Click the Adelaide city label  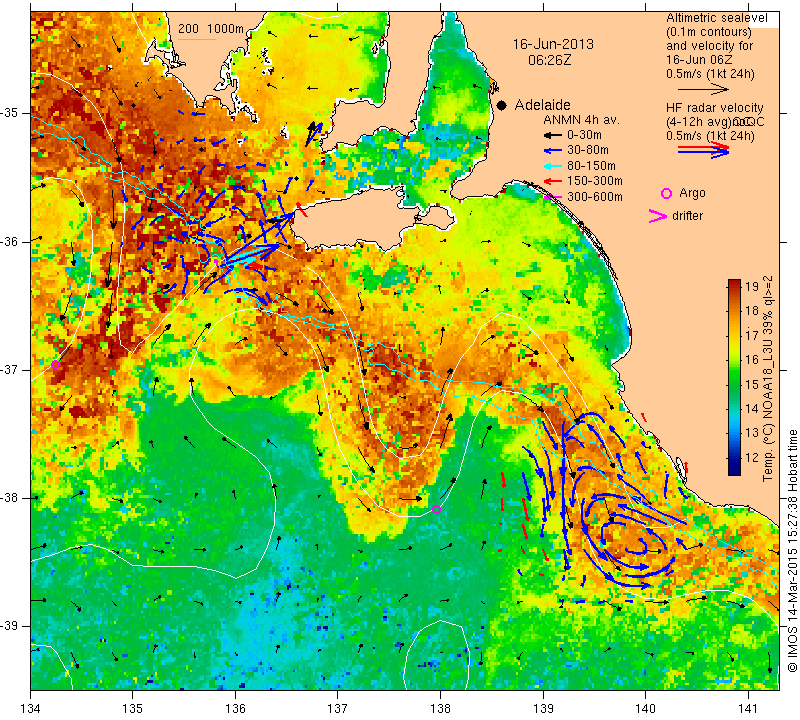[x=542, y=105]
